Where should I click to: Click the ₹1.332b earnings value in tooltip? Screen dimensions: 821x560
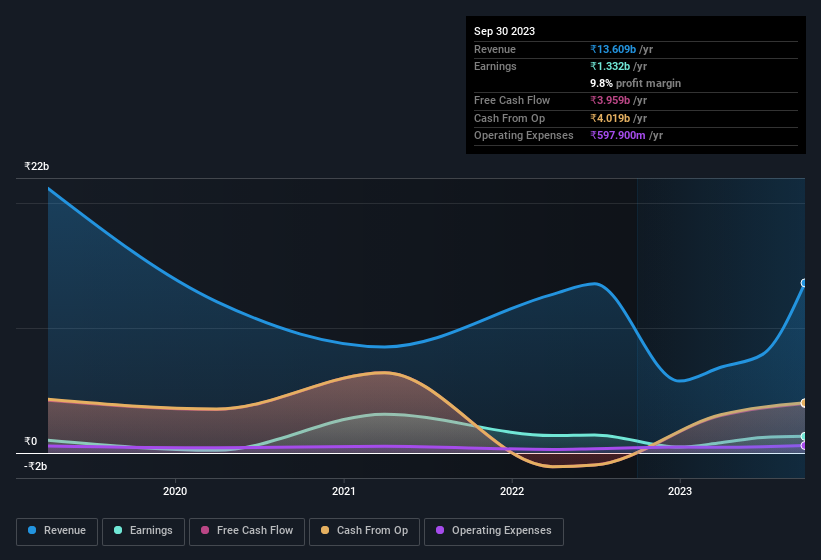click(x=610, y=66)
